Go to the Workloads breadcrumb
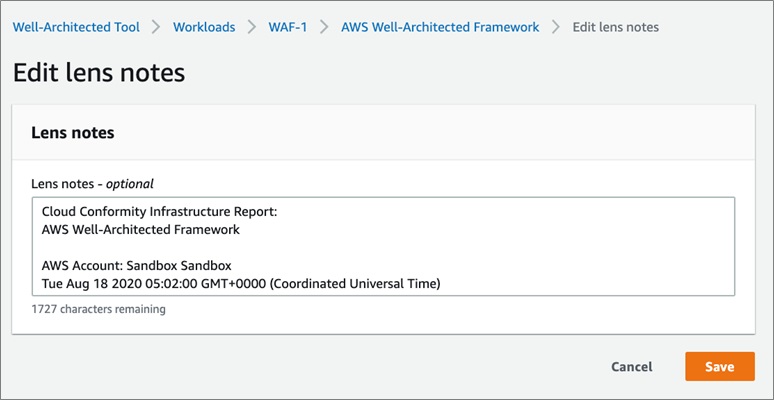The image size is (774, 400). click(x=204, y=27)
